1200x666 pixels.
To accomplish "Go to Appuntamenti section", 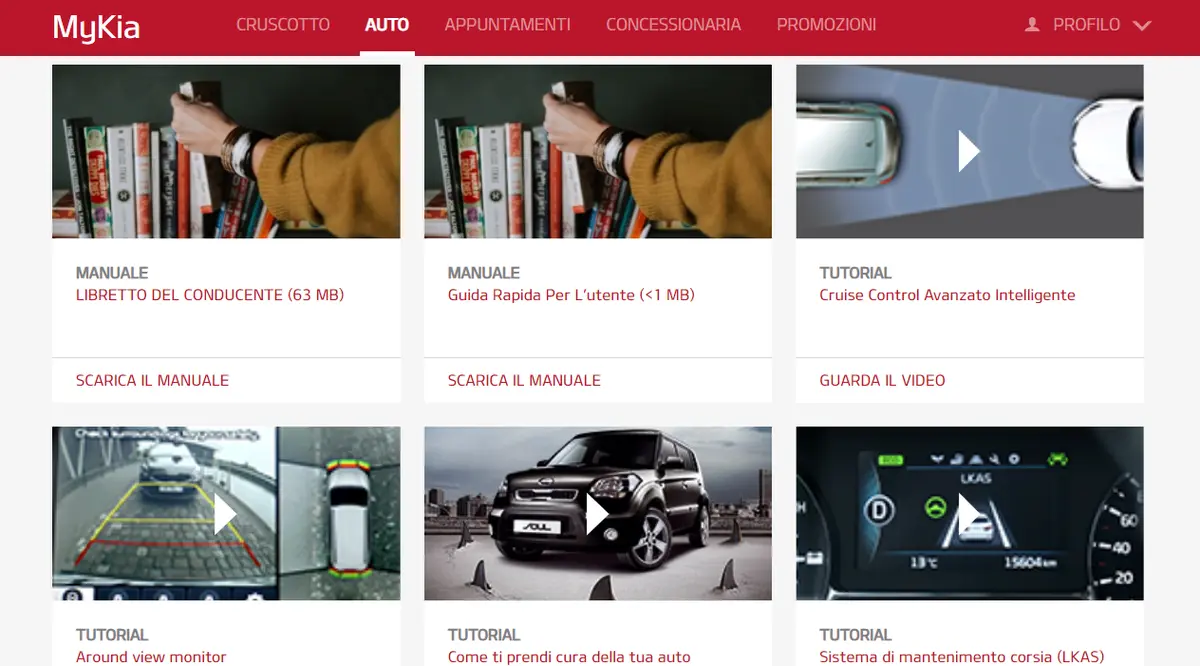I will (508, 25).
